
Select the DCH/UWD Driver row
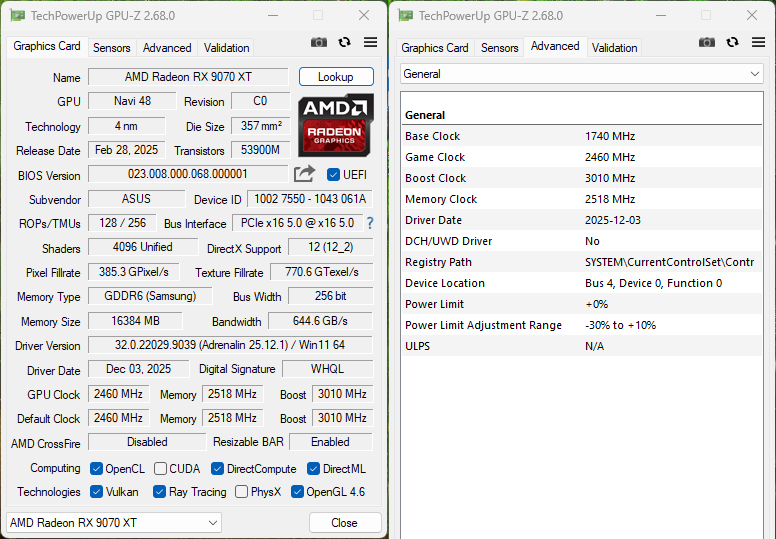[582, 241]
